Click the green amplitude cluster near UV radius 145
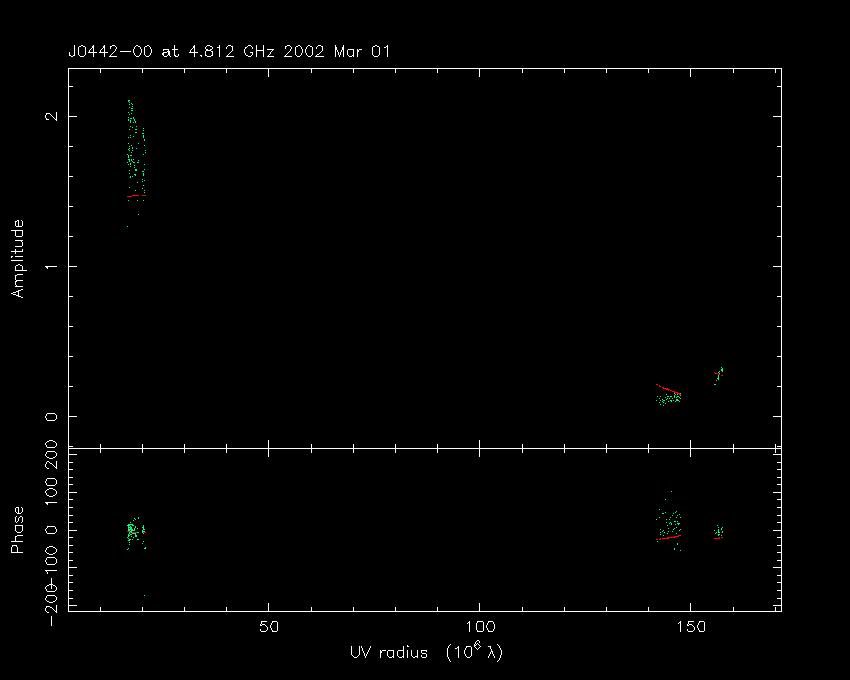850x680 pixels. (x=669, y=400)
